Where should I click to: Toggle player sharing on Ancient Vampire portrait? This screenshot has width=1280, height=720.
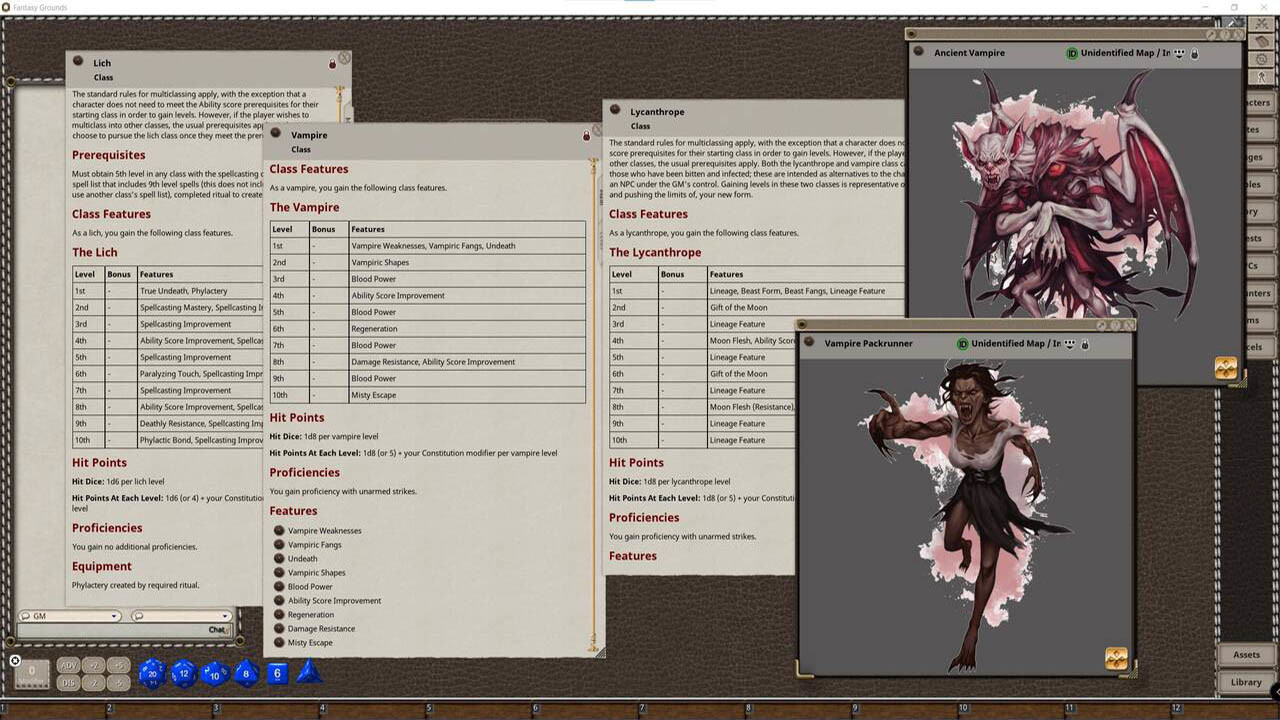(x=1180, y=53)
